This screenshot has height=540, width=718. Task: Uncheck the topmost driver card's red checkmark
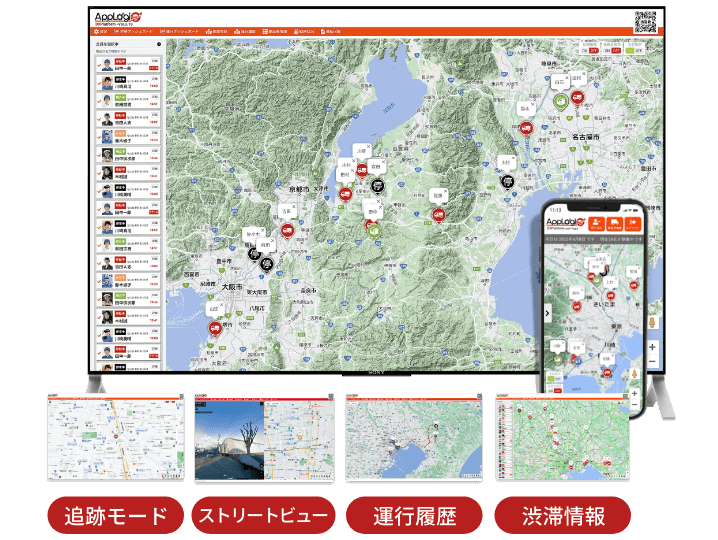tap(99, 65)
